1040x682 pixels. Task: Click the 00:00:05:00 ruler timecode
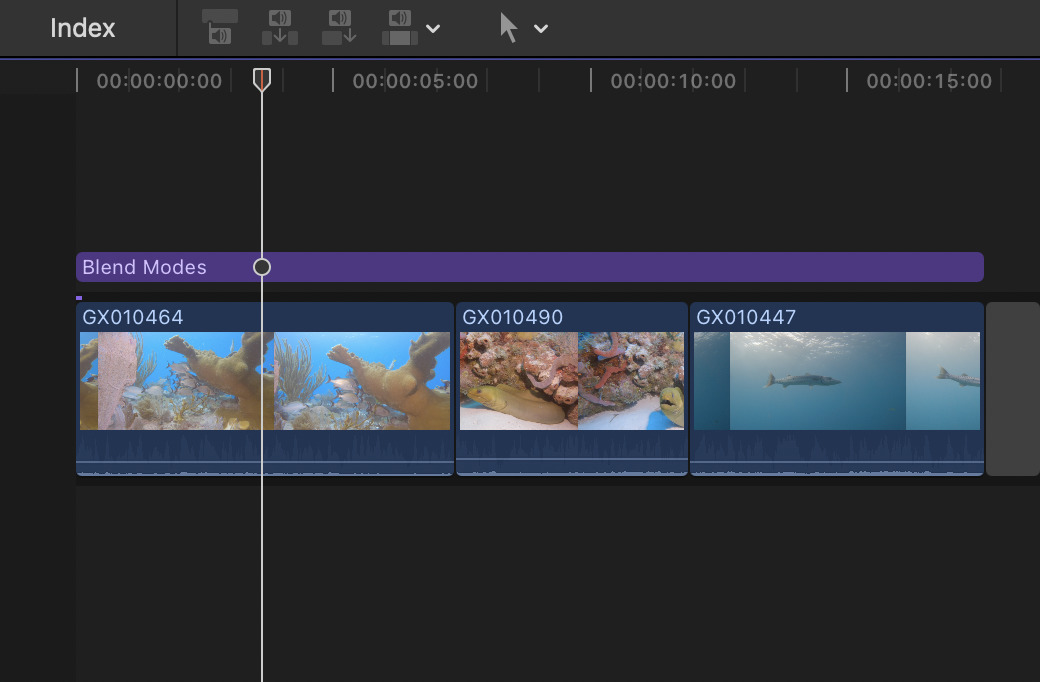pos(415,81)
